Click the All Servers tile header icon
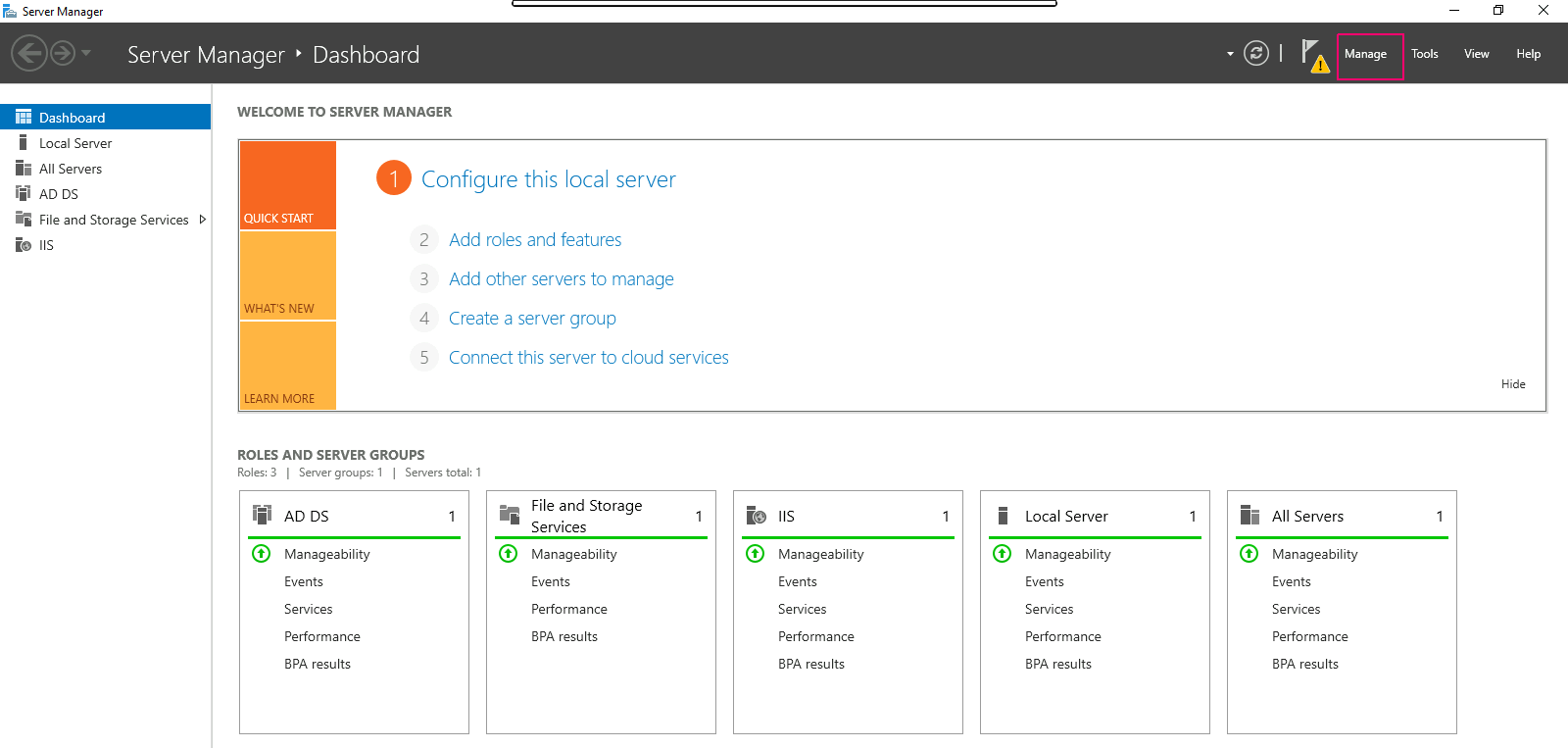 pyautogui.click(x=1249, y=515)
